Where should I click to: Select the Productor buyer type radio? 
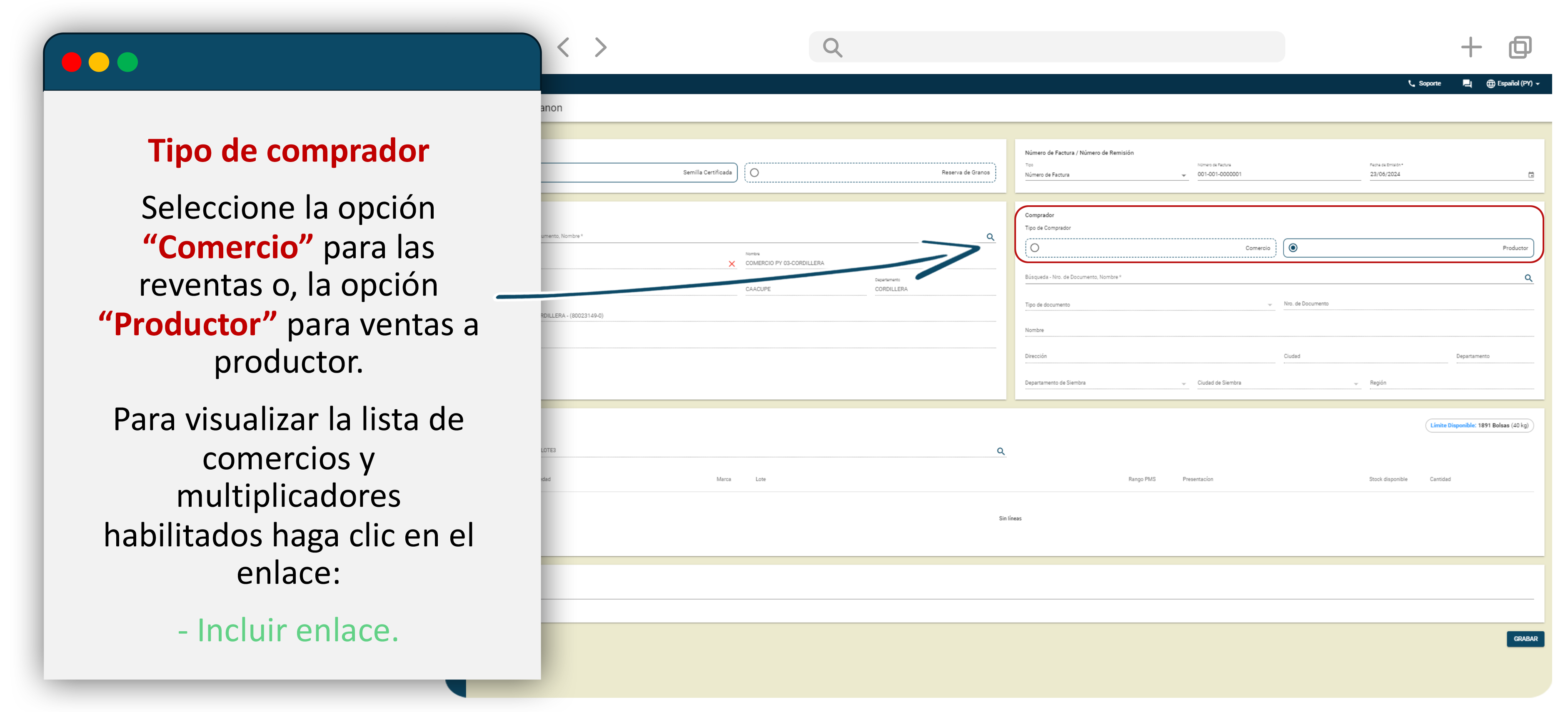pyautogui.click(x=1293, y=248)
